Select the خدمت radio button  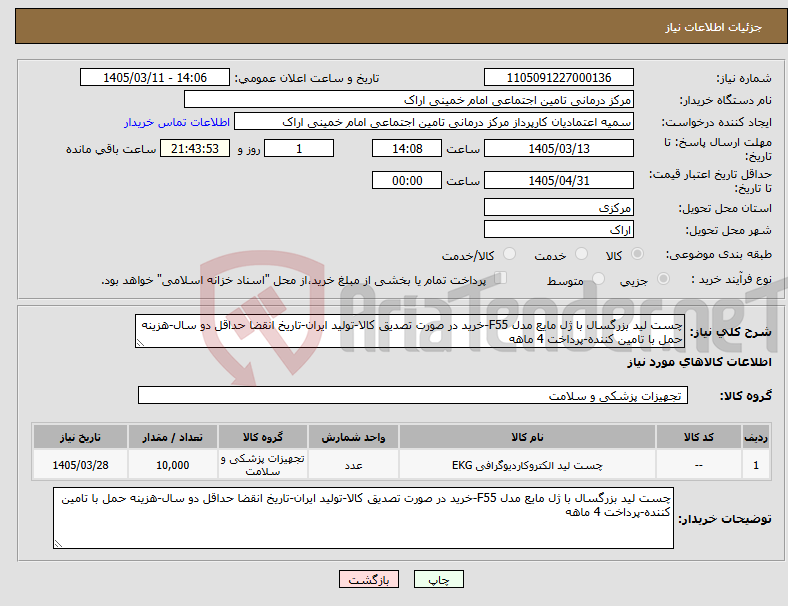pos(581,254)
